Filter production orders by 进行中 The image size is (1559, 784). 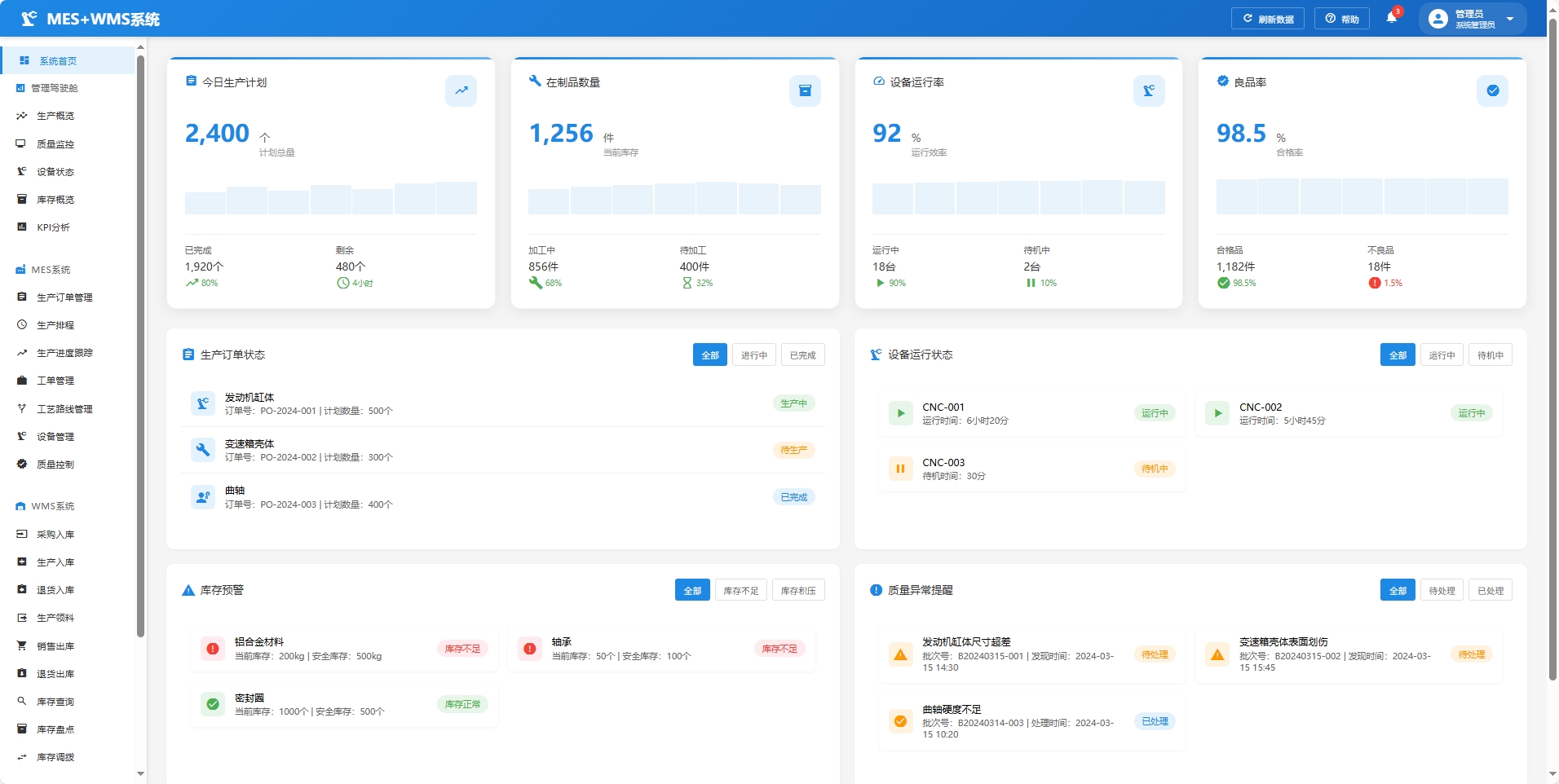(x=753, y=355)
